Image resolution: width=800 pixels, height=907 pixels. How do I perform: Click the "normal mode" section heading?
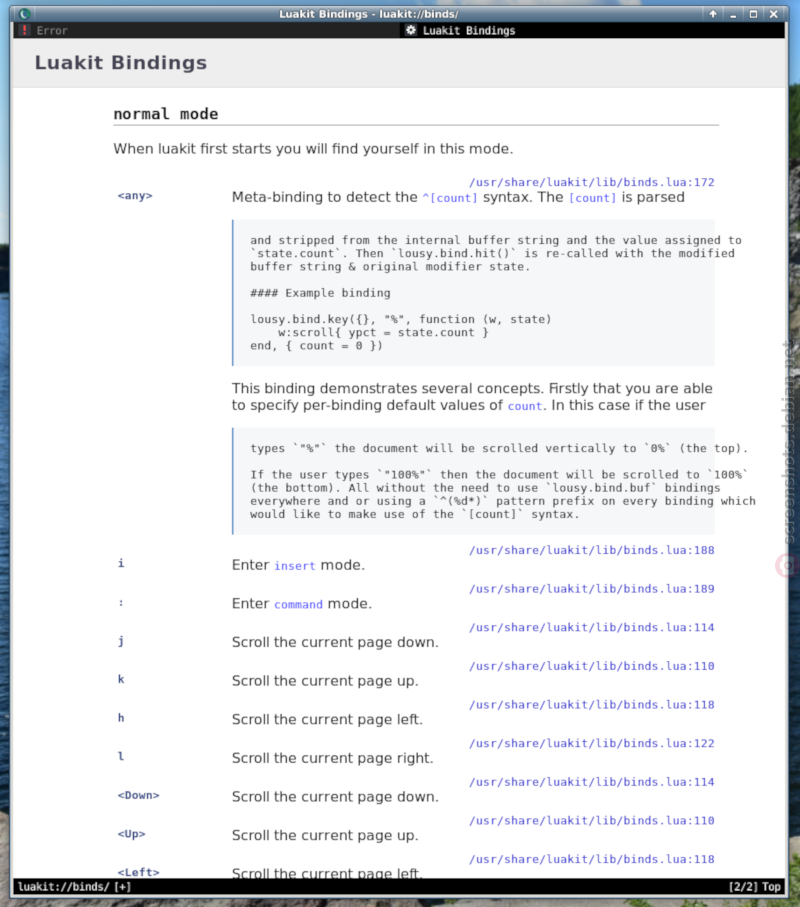pos(165,114)
